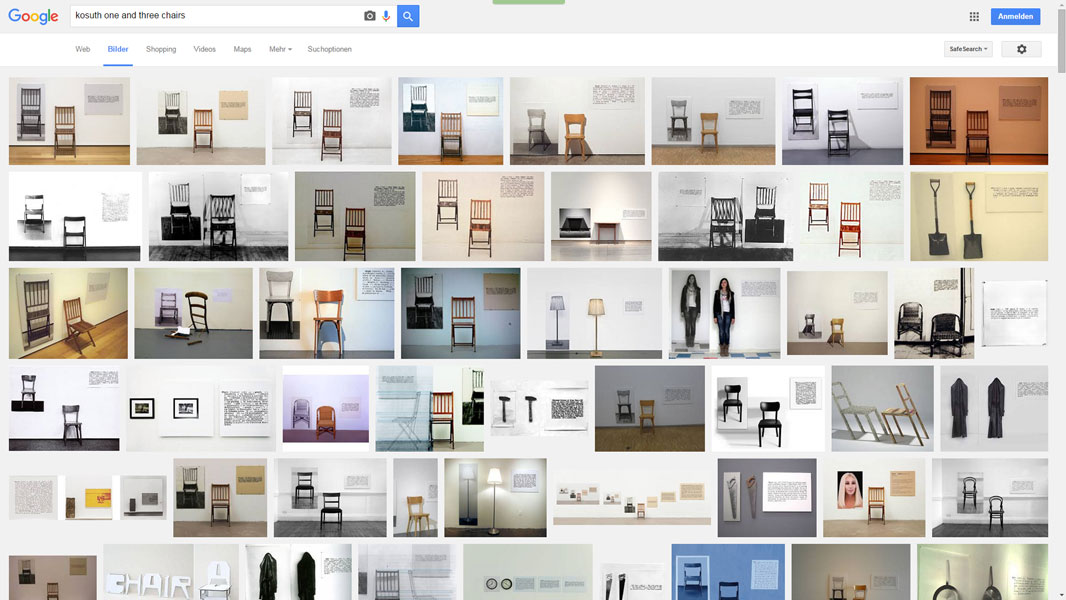Open the floor lamps image result

coord(594,313)
